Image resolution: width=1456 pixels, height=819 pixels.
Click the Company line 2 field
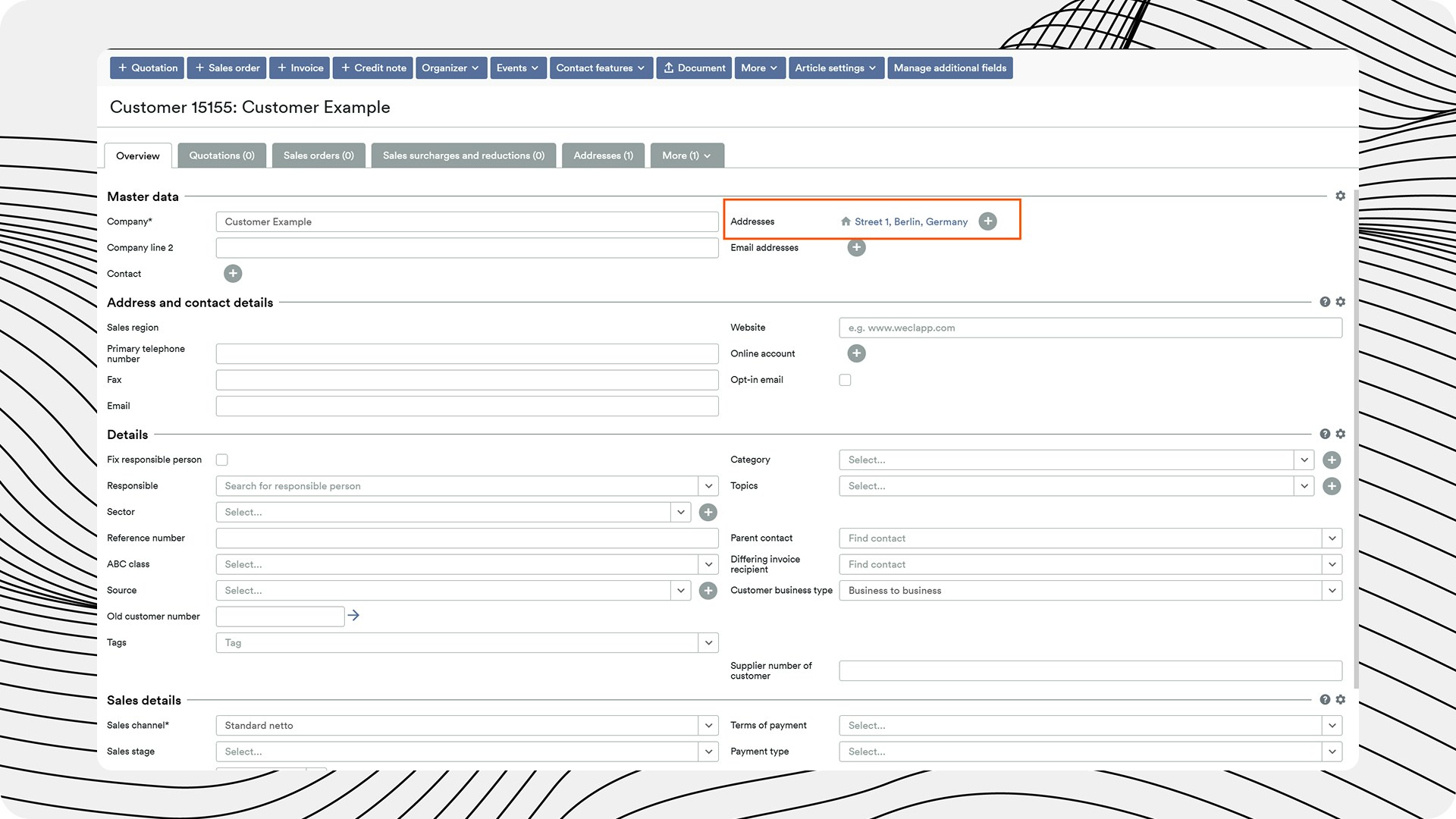[467, 248]
